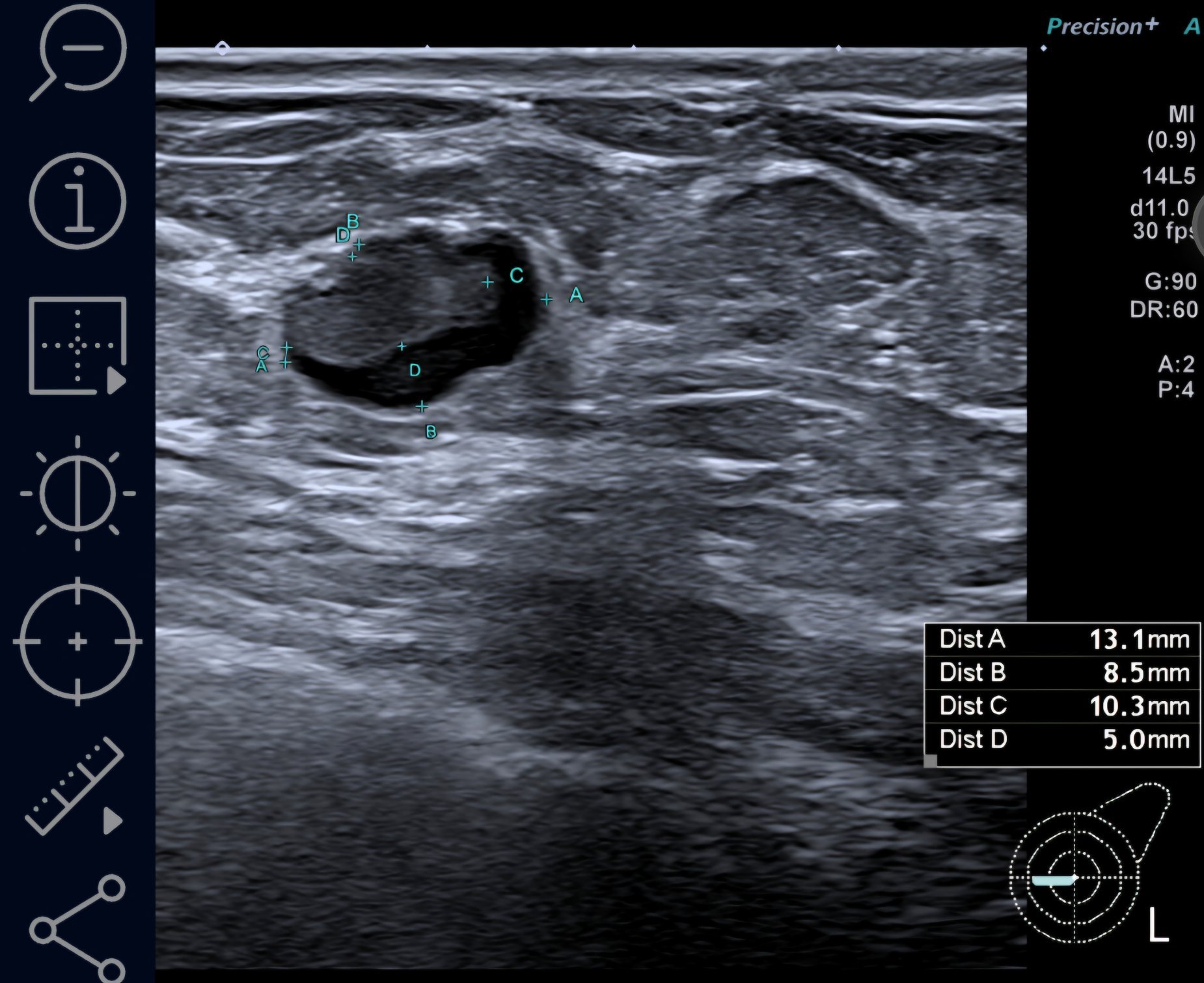Image resolution: width=1204 pixels, height=983 pixels.
Task: Click the caliper cross left of the C label
Action: (487, 282)
